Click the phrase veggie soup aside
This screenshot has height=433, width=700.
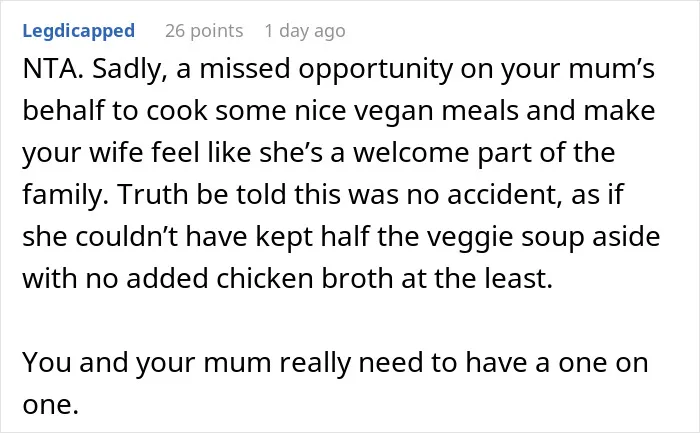(543, 237)
